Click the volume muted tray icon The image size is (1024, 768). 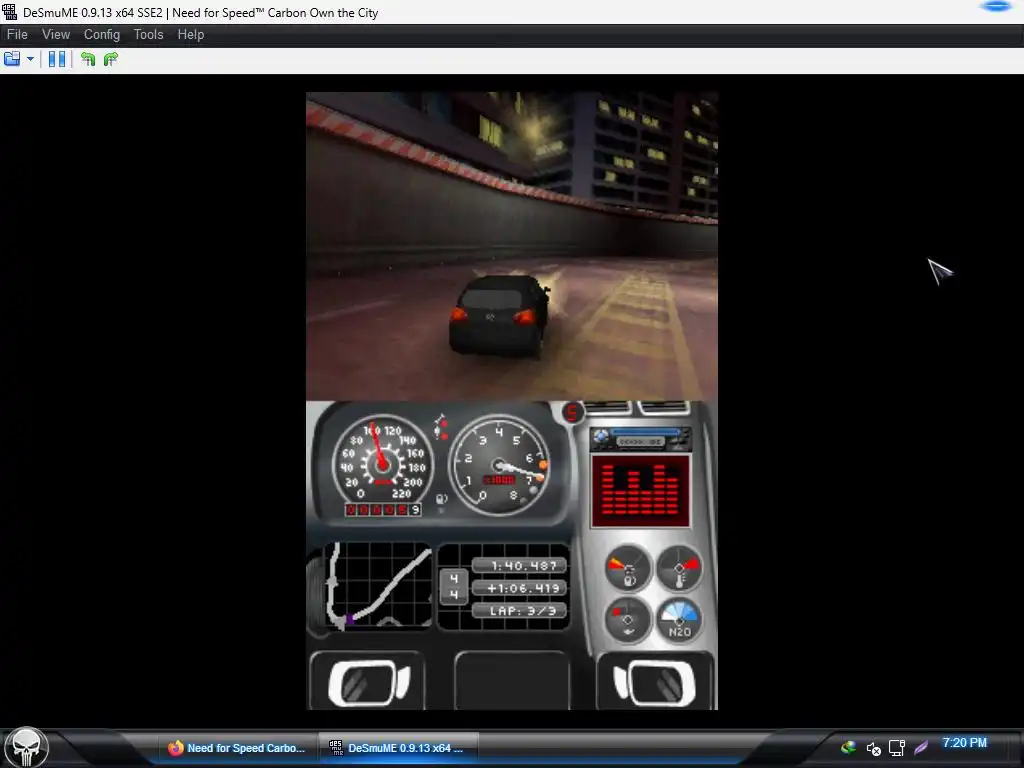pos(873,748)
